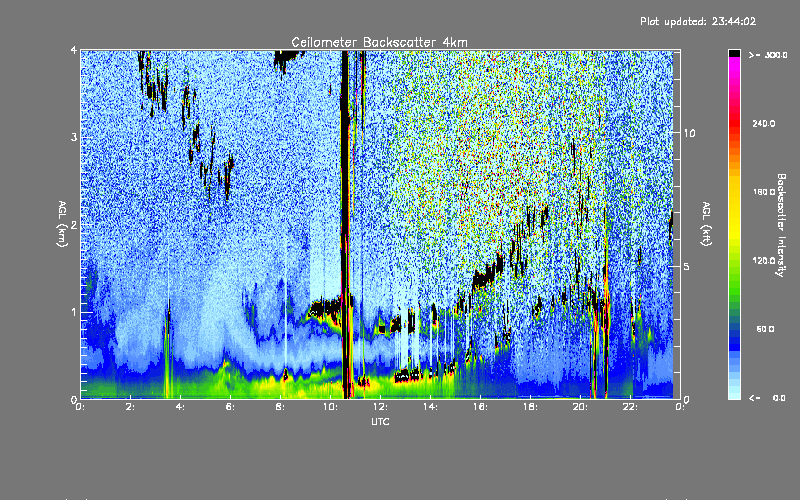Click the 'Plot updated: 23:44:02' timestamp

coord(698,21)
